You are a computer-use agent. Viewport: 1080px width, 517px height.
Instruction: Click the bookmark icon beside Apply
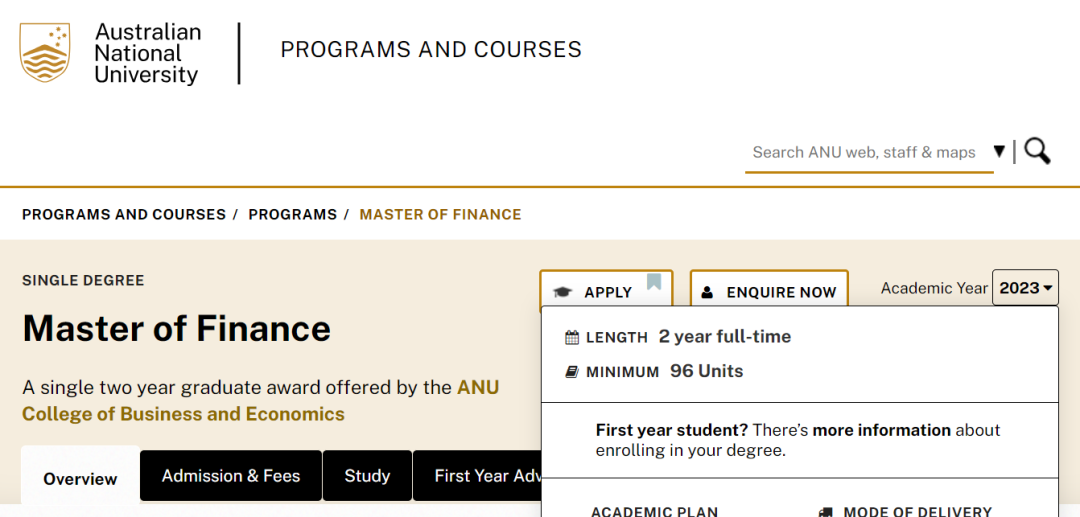(654, 283)
